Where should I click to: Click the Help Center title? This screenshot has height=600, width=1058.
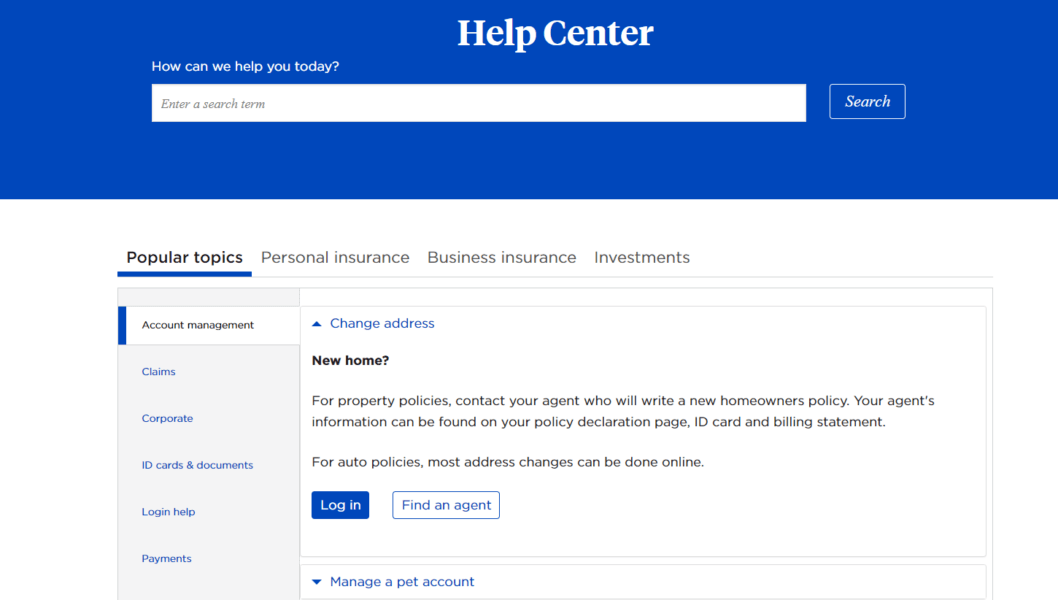coord(555,33)
